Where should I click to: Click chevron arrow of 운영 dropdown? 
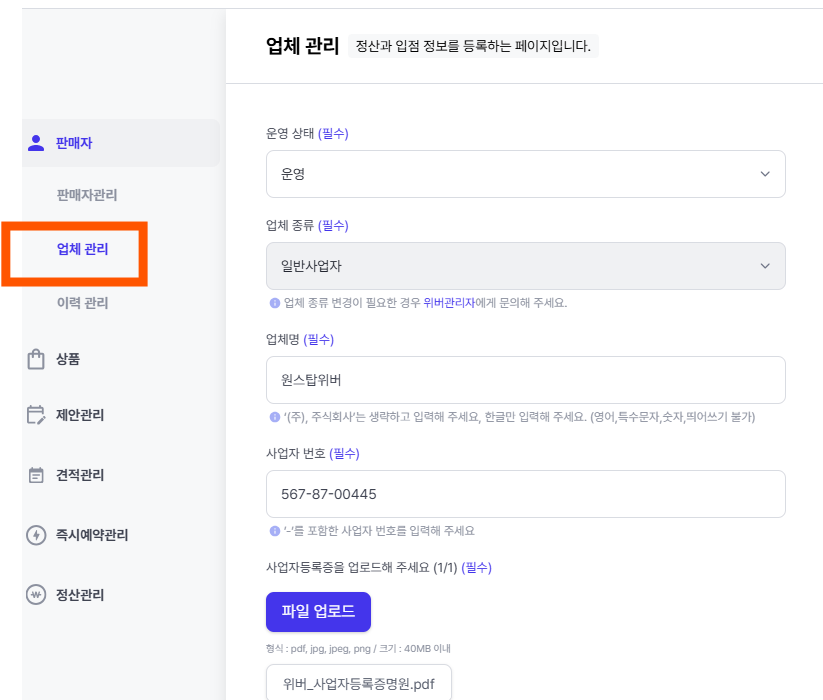pos(765,174)
